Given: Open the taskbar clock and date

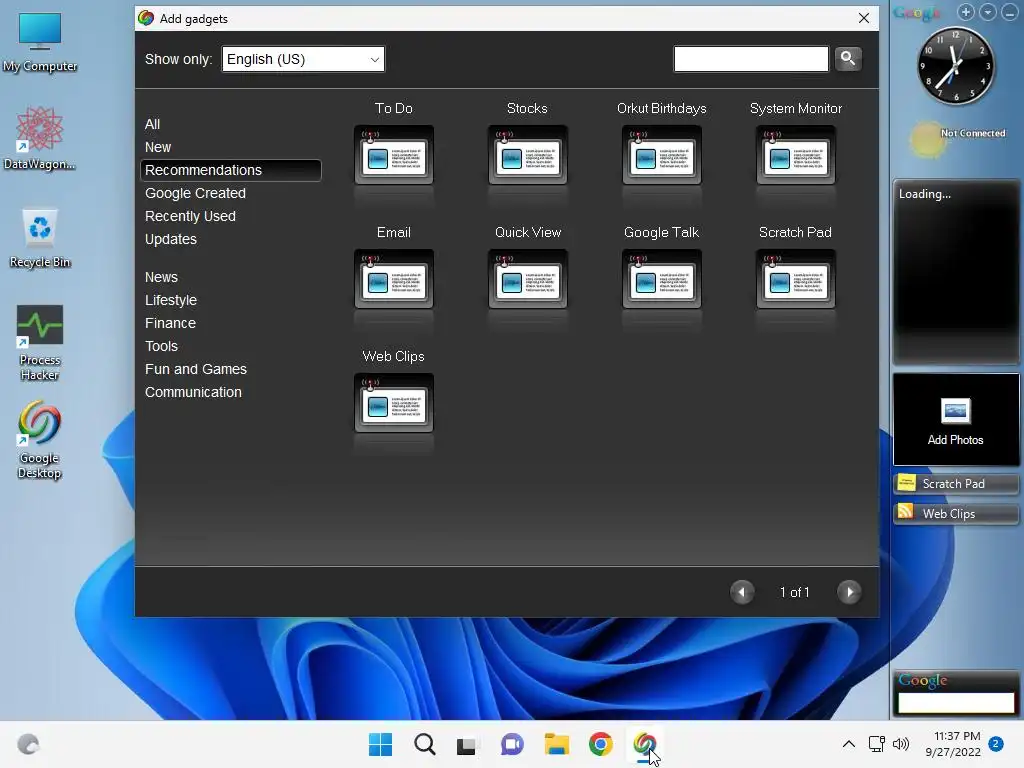Looking at the screenshot, I should pyautogui.click(x=953, y=744).
